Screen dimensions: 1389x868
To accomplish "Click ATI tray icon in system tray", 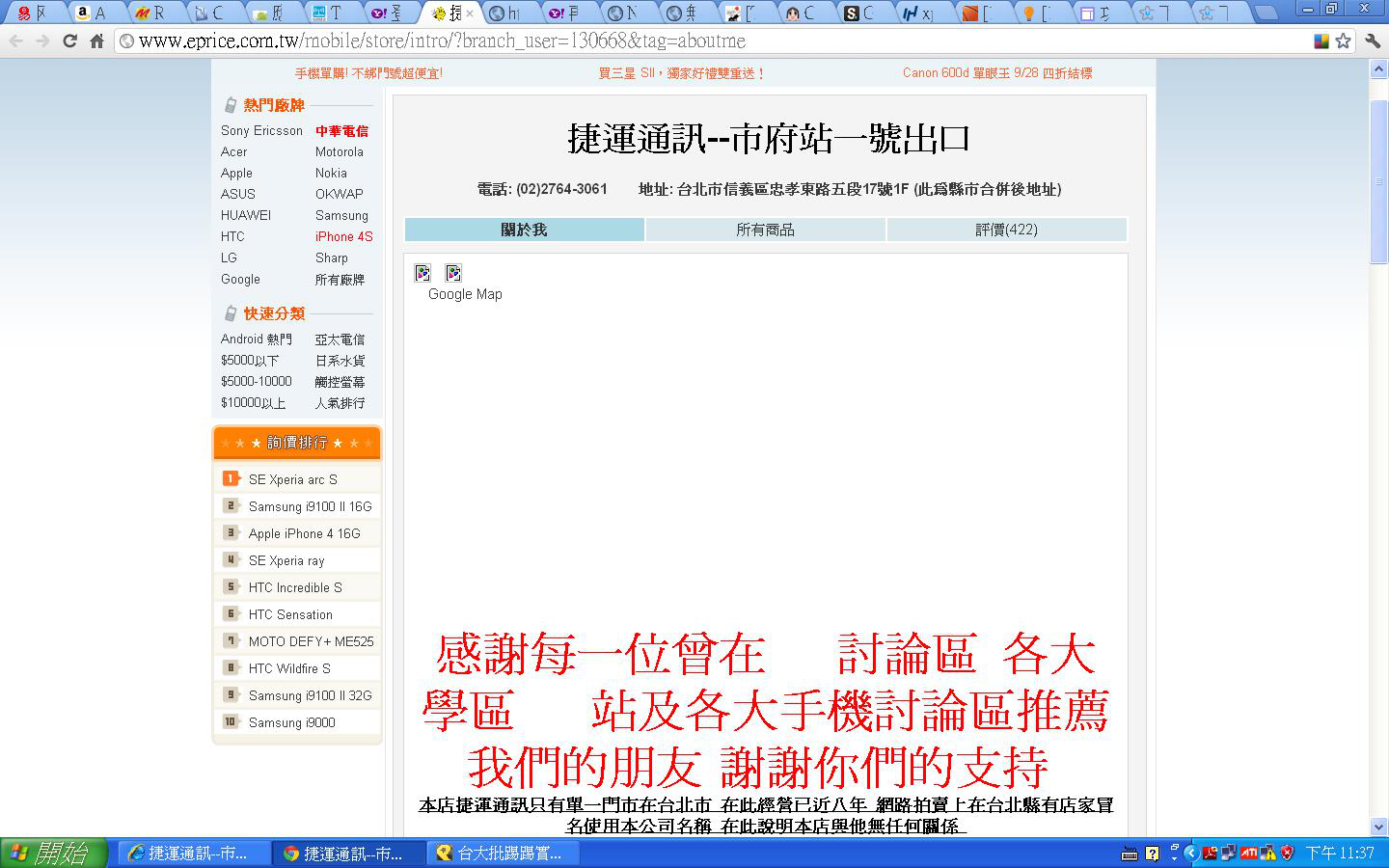I will [x=1249, y=853].
